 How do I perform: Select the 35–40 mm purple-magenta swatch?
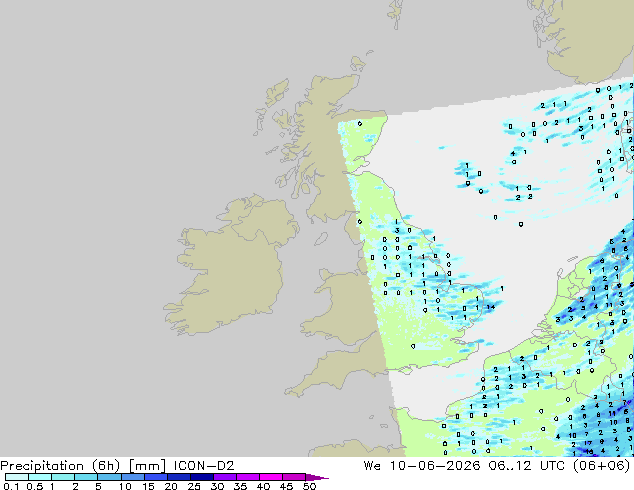tap(247, 477)
